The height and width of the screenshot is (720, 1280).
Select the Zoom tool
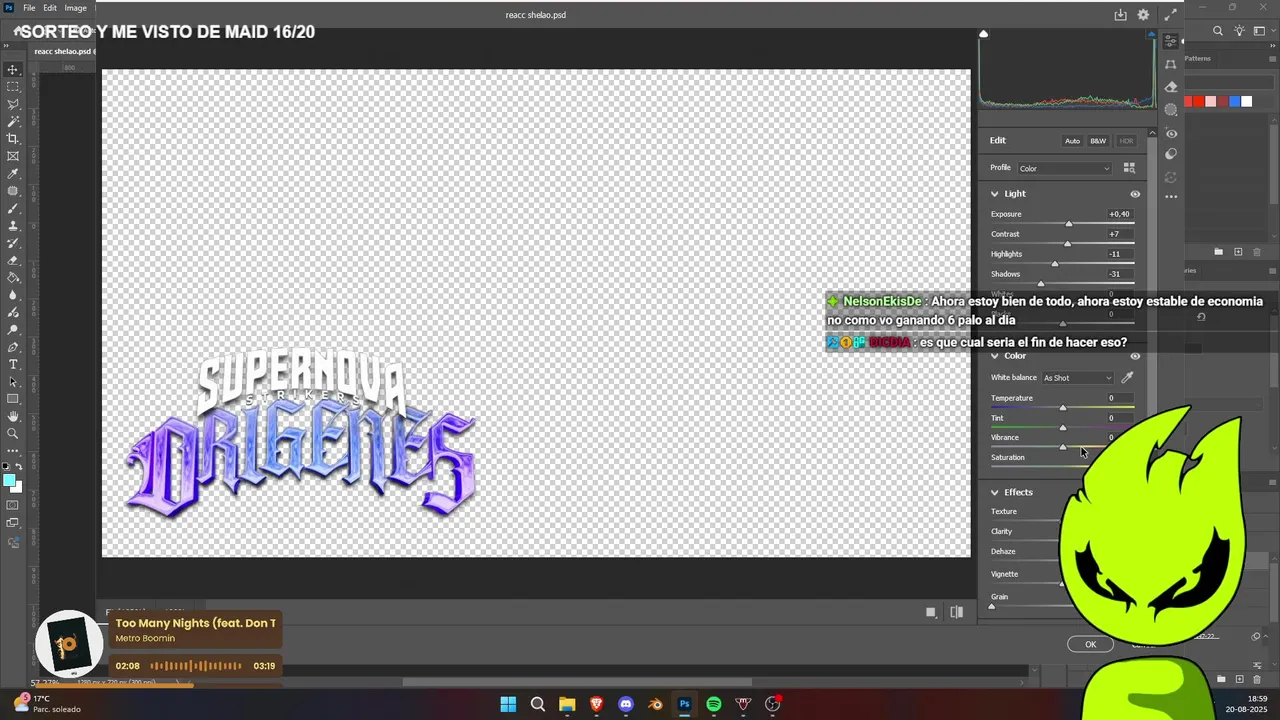pos(13,433)
